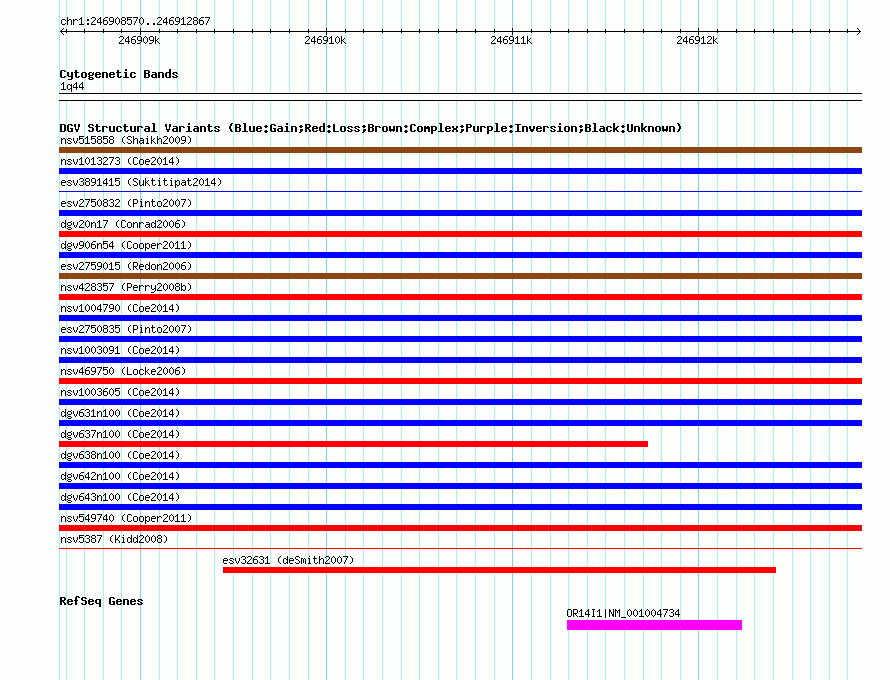Click the red bar under nsv549740
This screenshot has height=680, width=890.
460,528
